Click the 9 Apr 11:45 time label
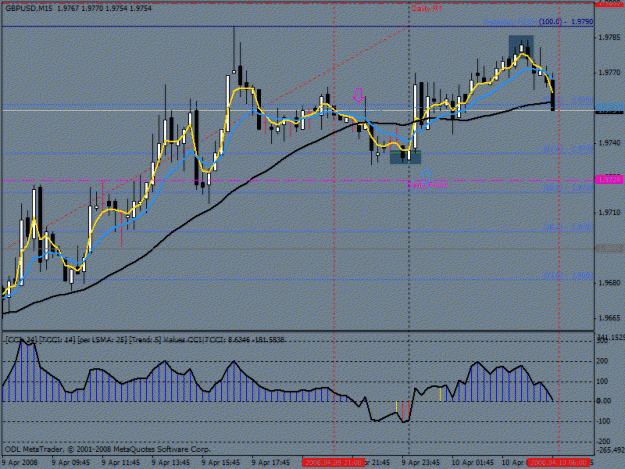 pyautogui.click(x=121, y=463)
